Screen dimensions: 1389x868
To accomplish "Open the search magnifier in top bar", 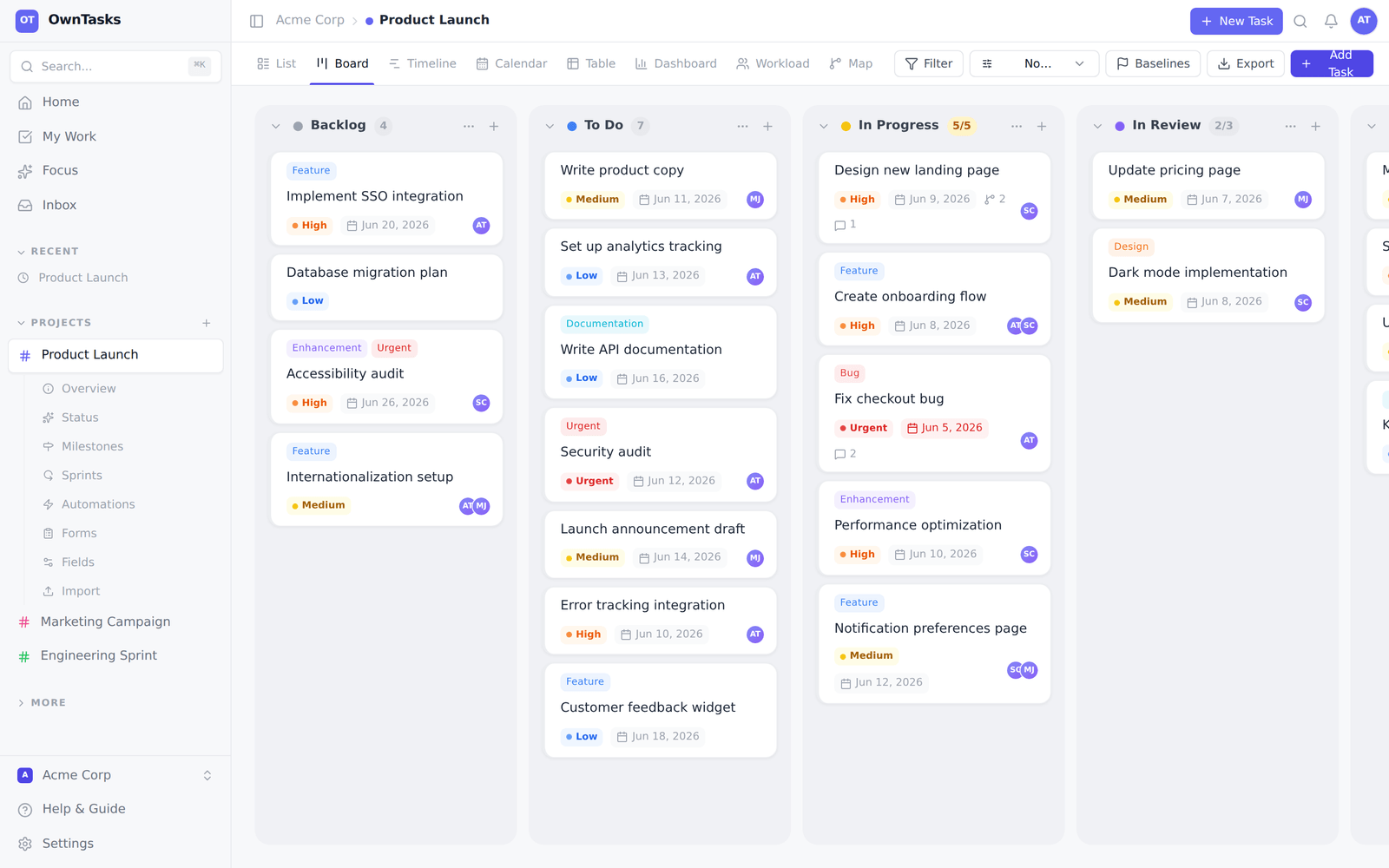I will [1300, 21].
